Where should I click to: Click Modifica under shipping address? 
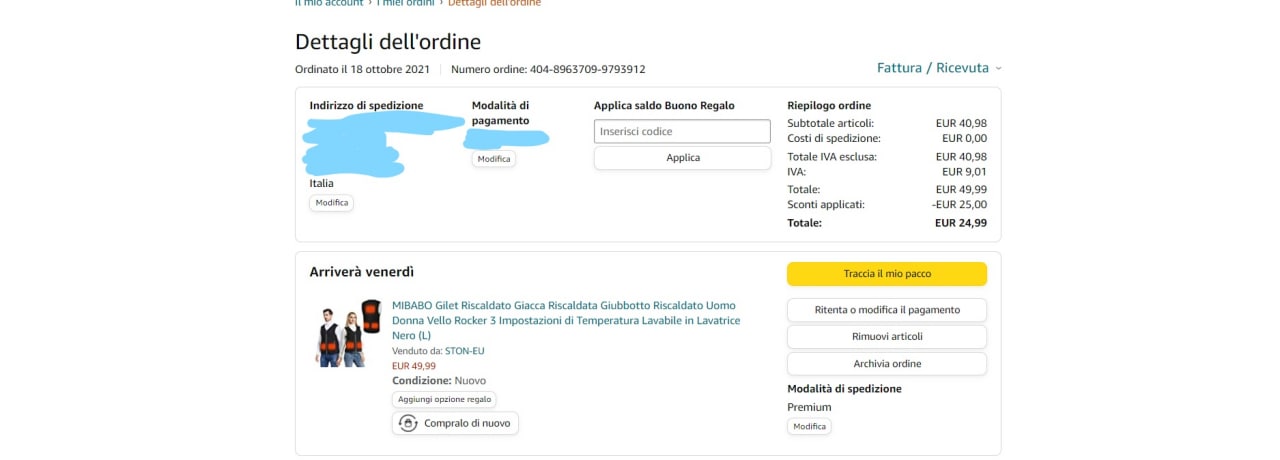tap(331, 202)
